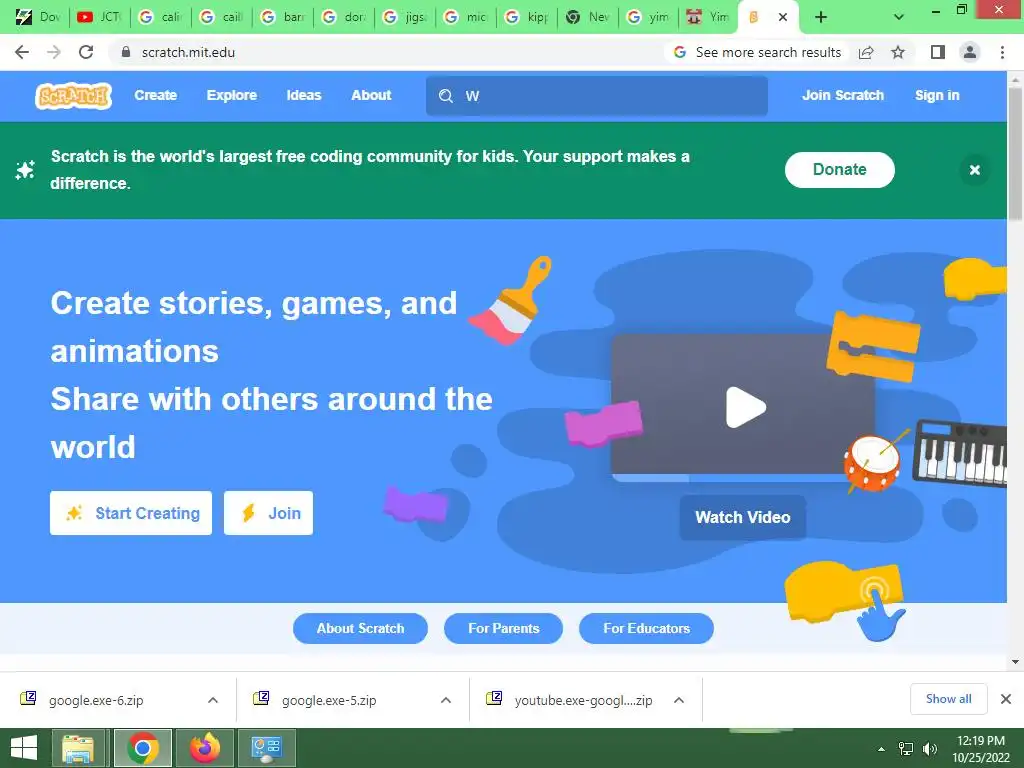Open the google.exe-5.zip download

329,701
